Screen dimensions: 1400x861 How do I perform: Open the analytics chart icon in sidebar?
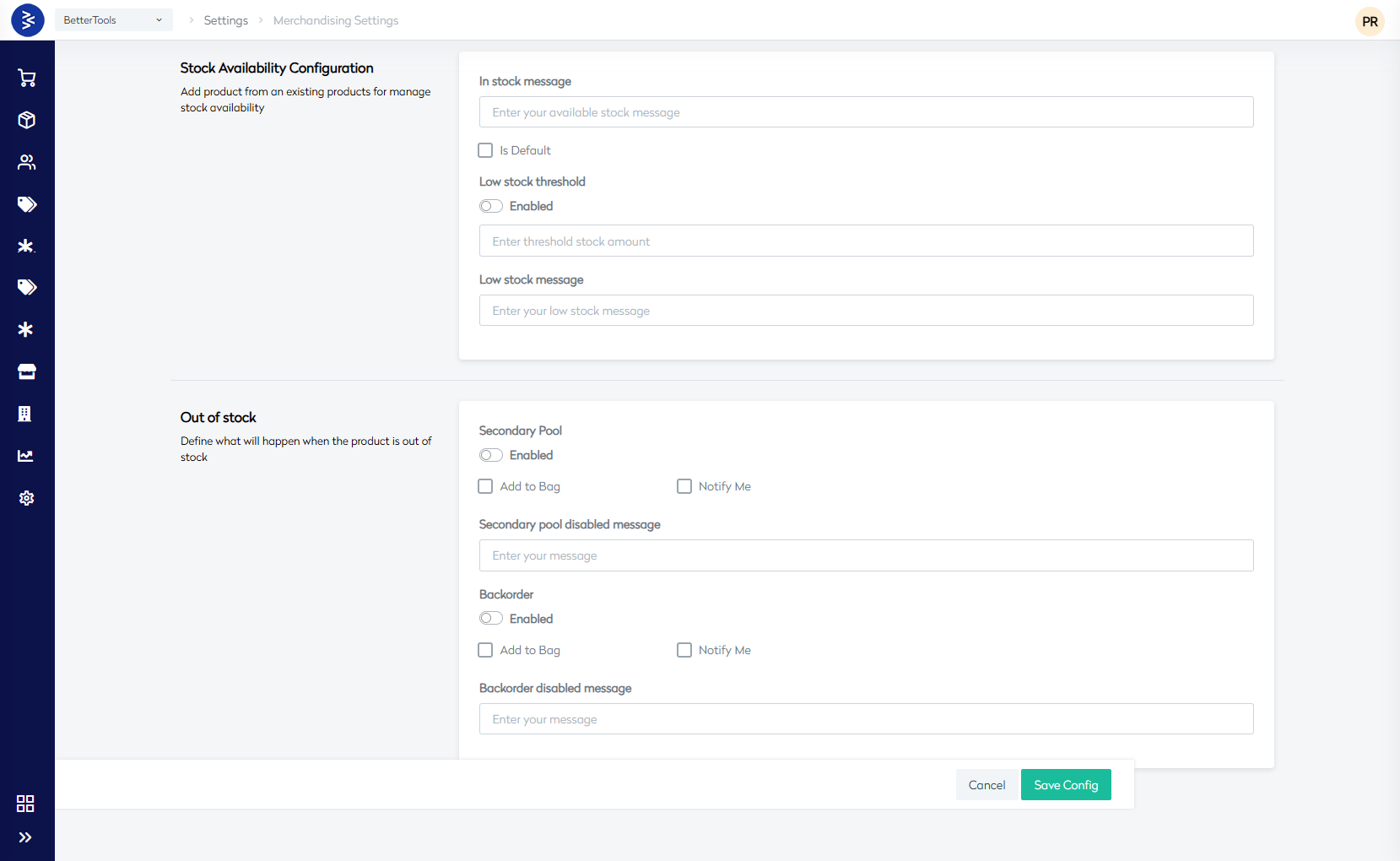26,456
